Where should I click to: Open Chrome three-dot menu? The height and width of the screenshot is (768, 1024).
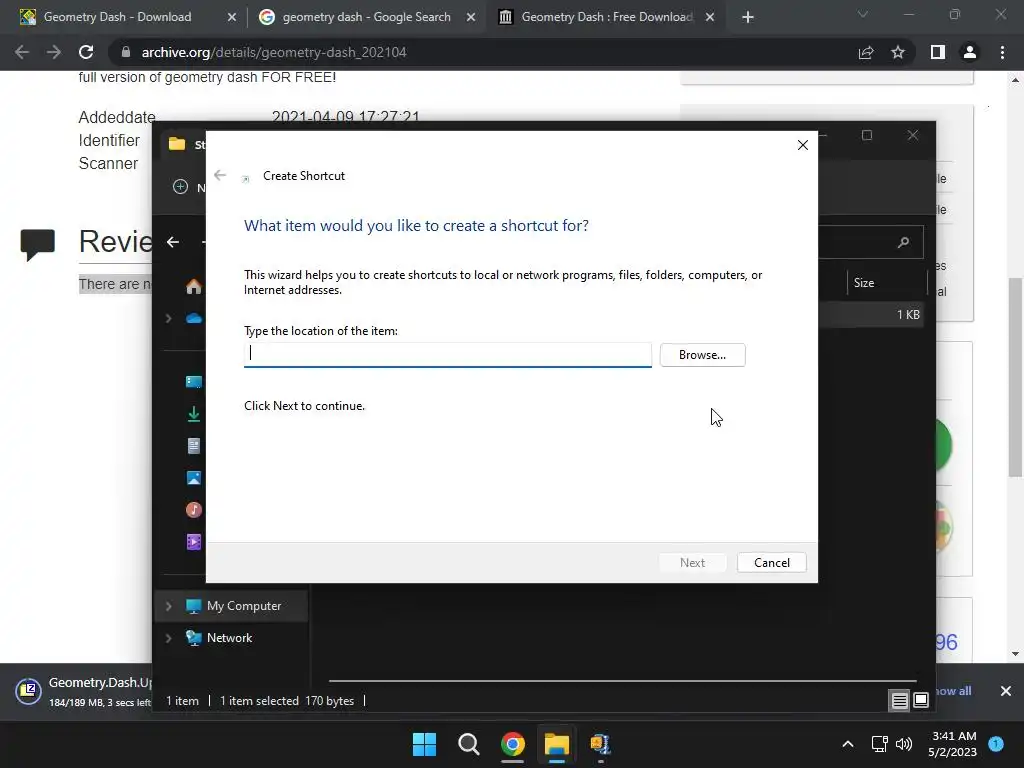click(1002, 52)
